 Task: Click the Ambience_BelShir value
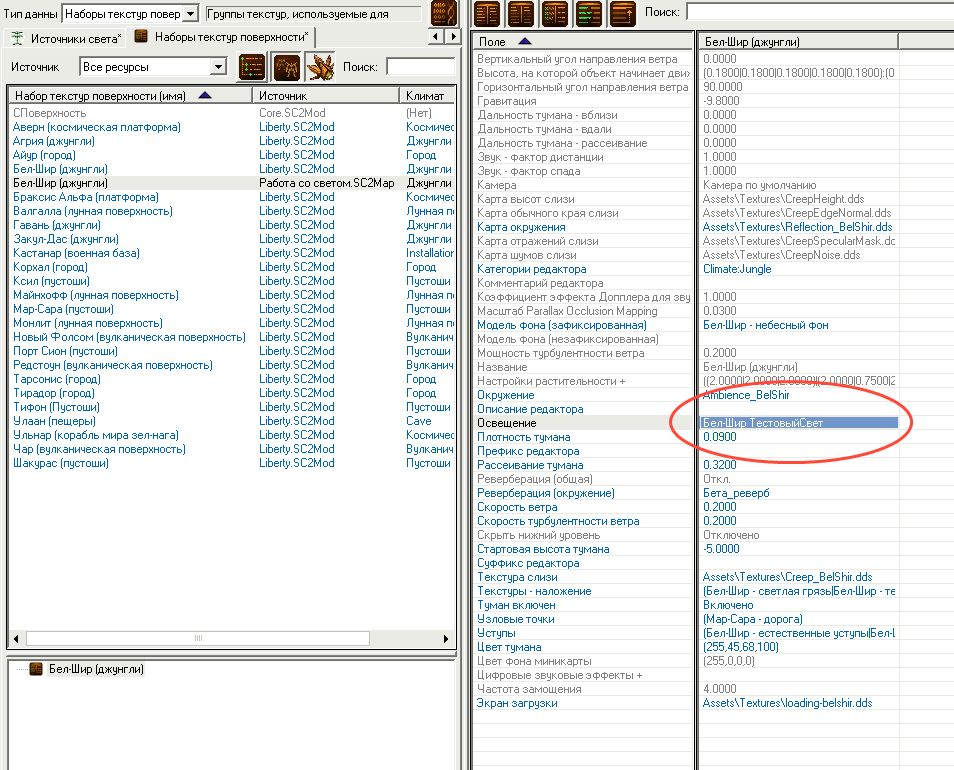click(746, 395)
